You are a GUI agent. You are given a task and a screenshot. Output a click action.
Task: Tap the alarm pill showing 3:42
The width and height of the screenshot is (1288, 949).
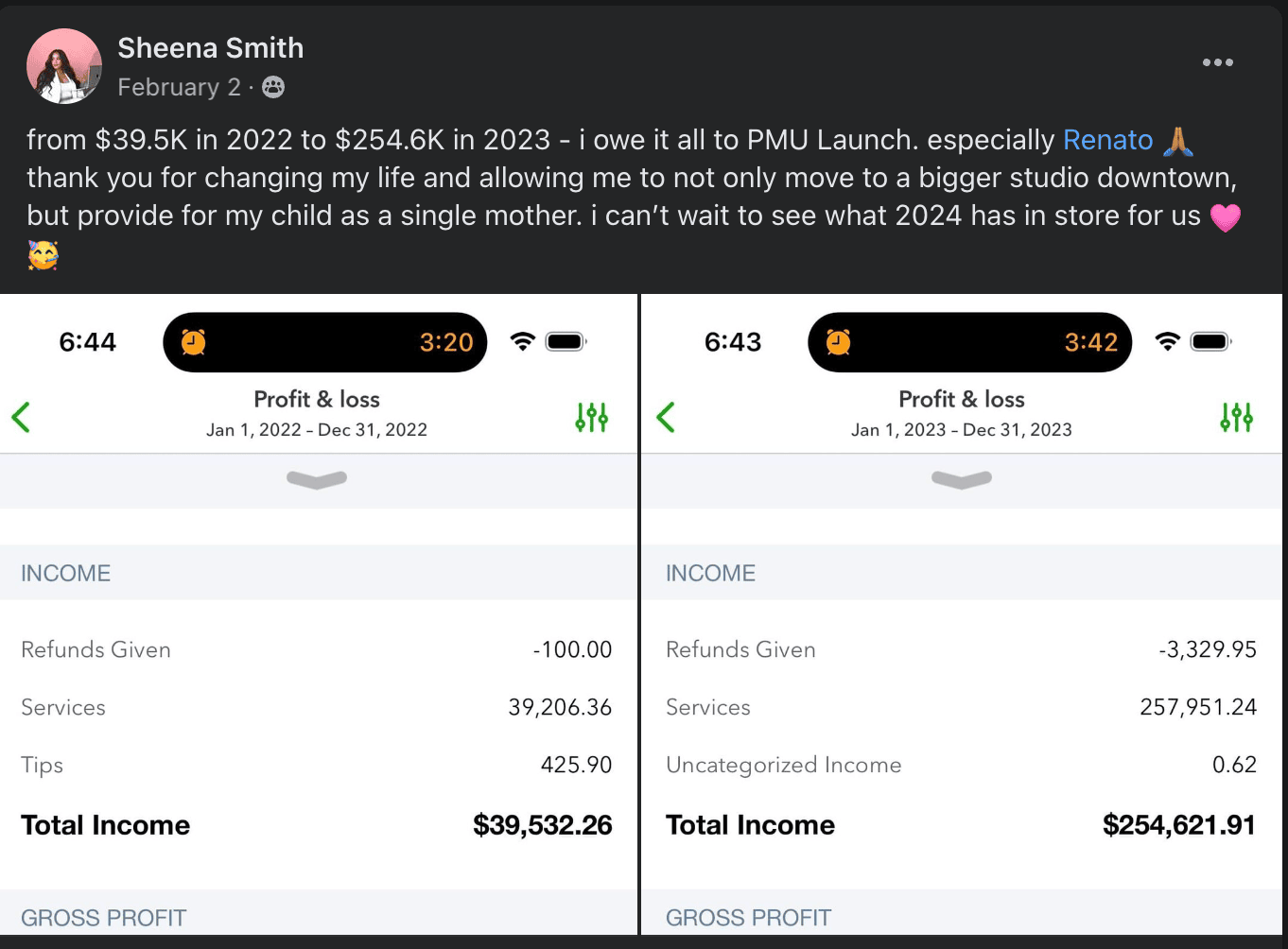(x=970, y=342)
